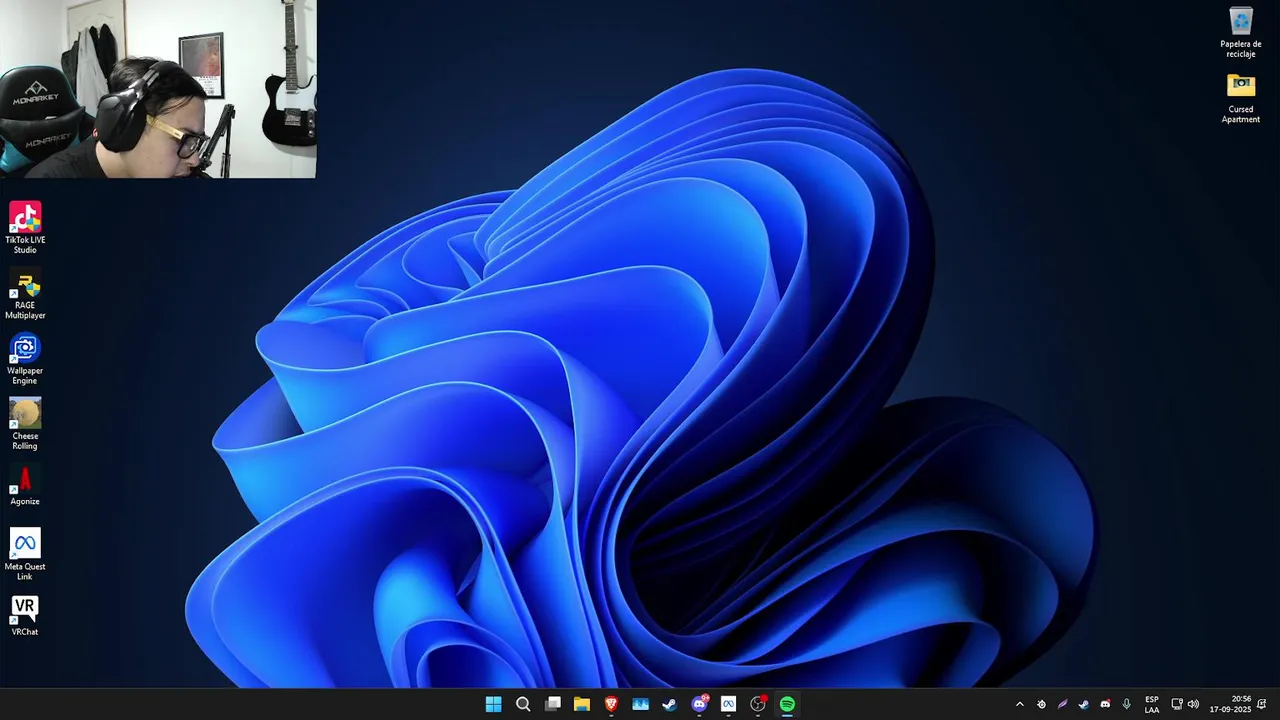Image resolution: width=1280 pixels, height=720 pixels.
Task: Open the notifications bell icon
Action: point(1262,704)
